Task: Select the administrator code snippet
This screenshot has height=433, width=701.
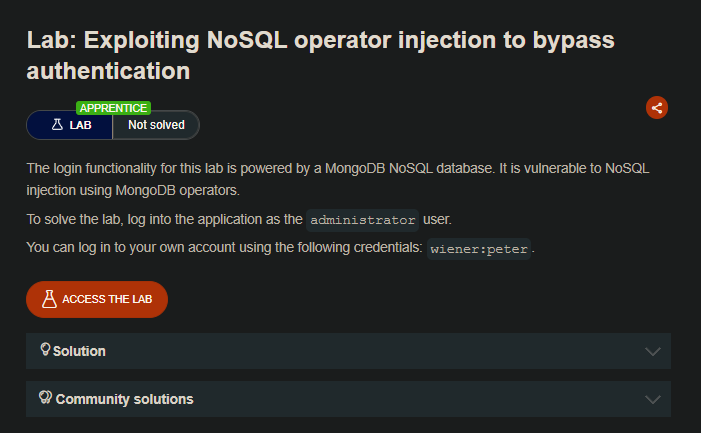Action: coord(362,220)
